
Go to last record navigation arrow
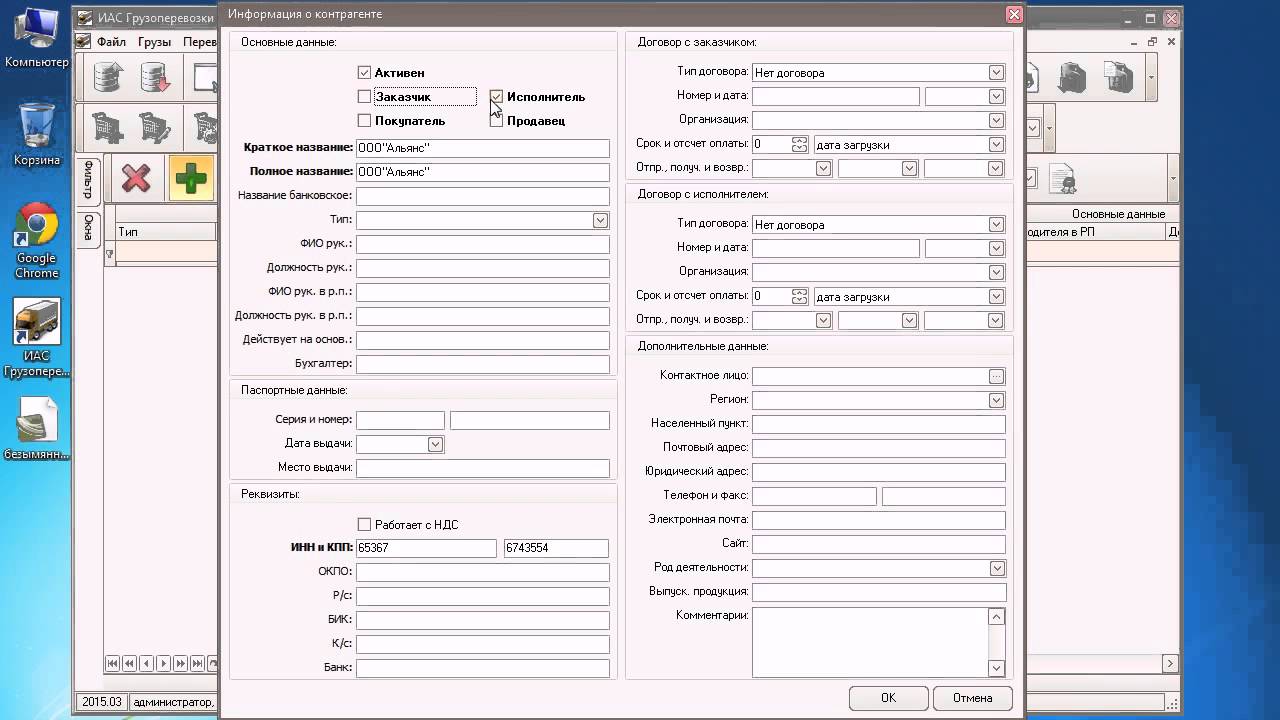coord(197,663)
